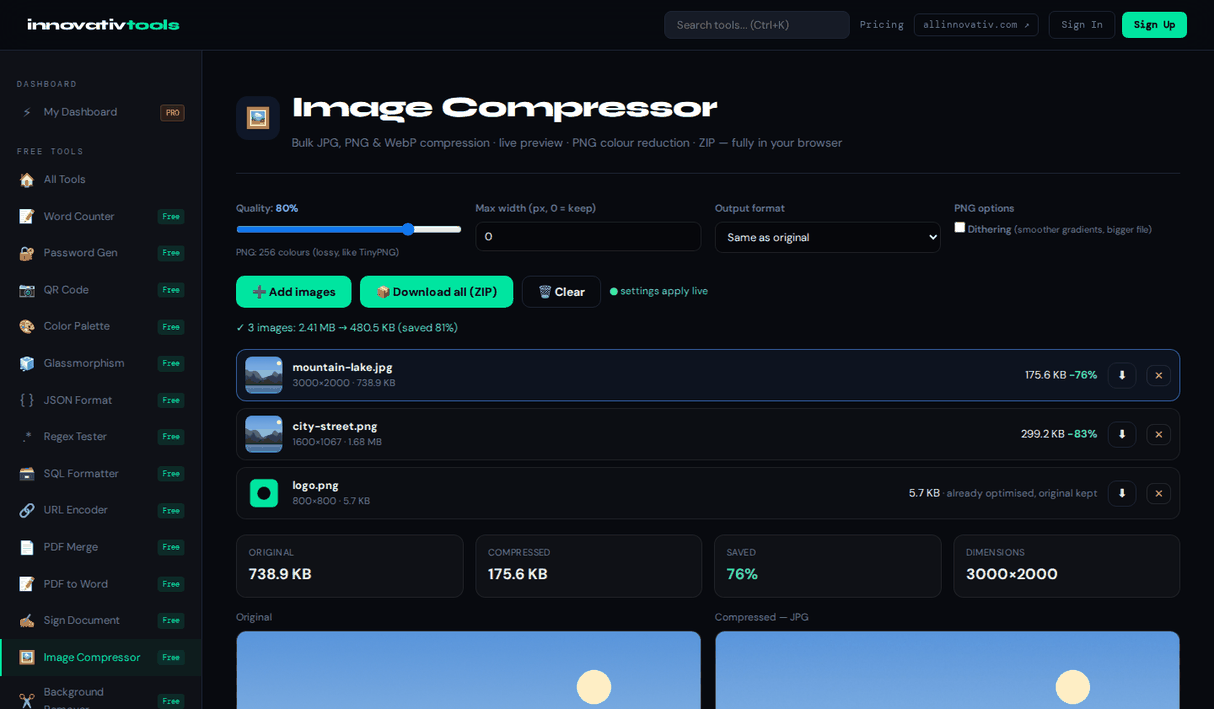Download compressed city-street.png
The image size is (1214, 709).
(1122, 434)
